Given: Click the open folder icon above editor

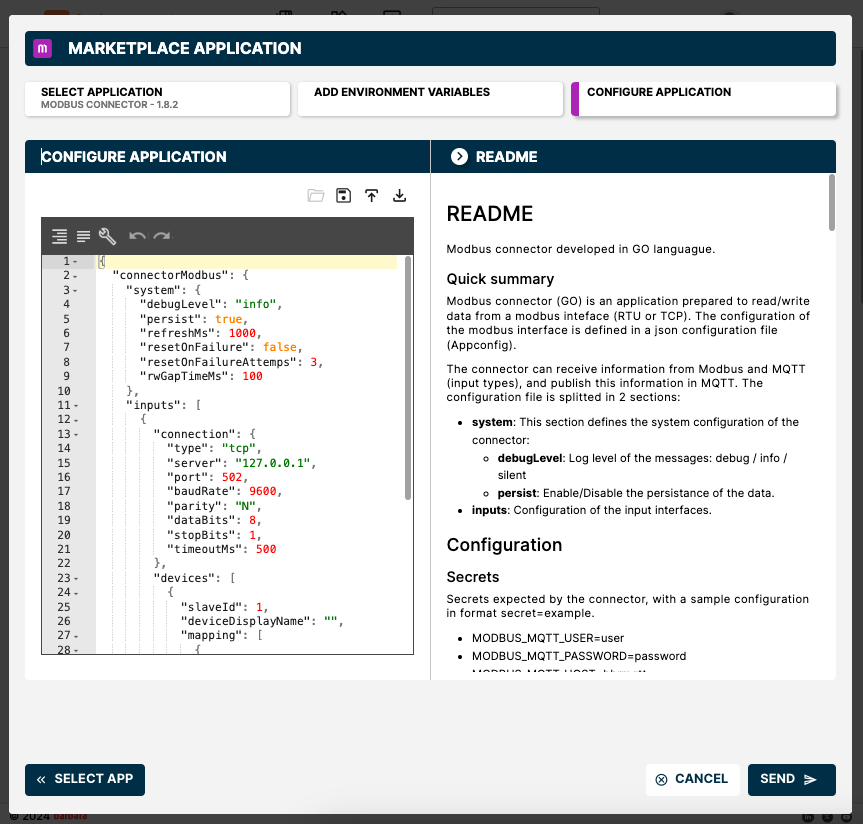Looking at the screenshot, I should 316,196.
